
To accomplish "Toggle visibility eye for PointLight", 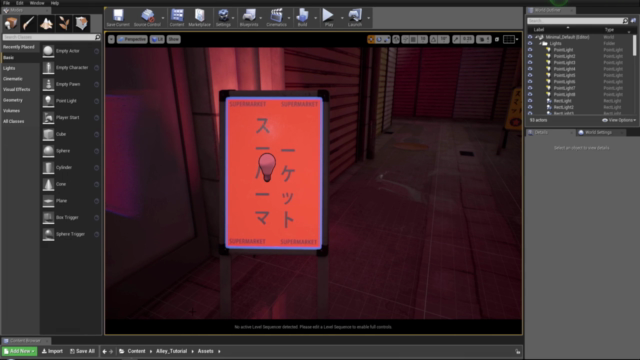I will [x=530, y=50].
